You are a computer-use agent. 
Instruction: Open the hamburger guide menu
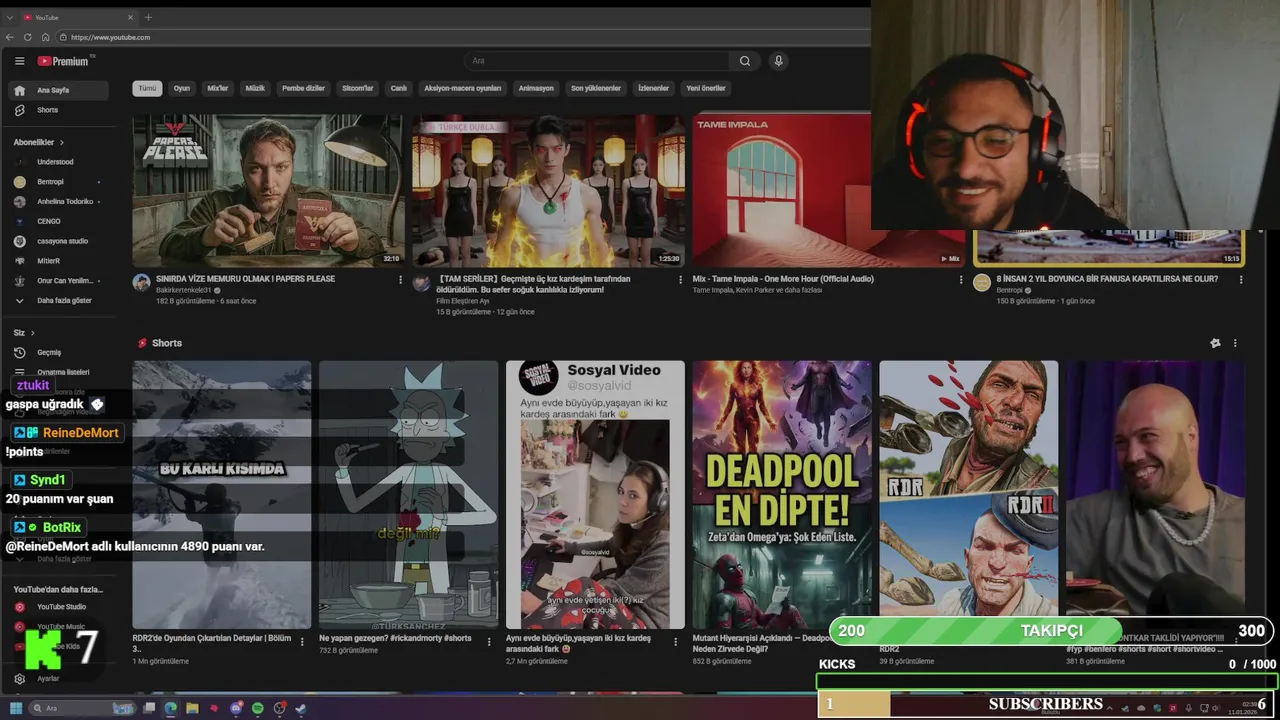click(19, 61)
